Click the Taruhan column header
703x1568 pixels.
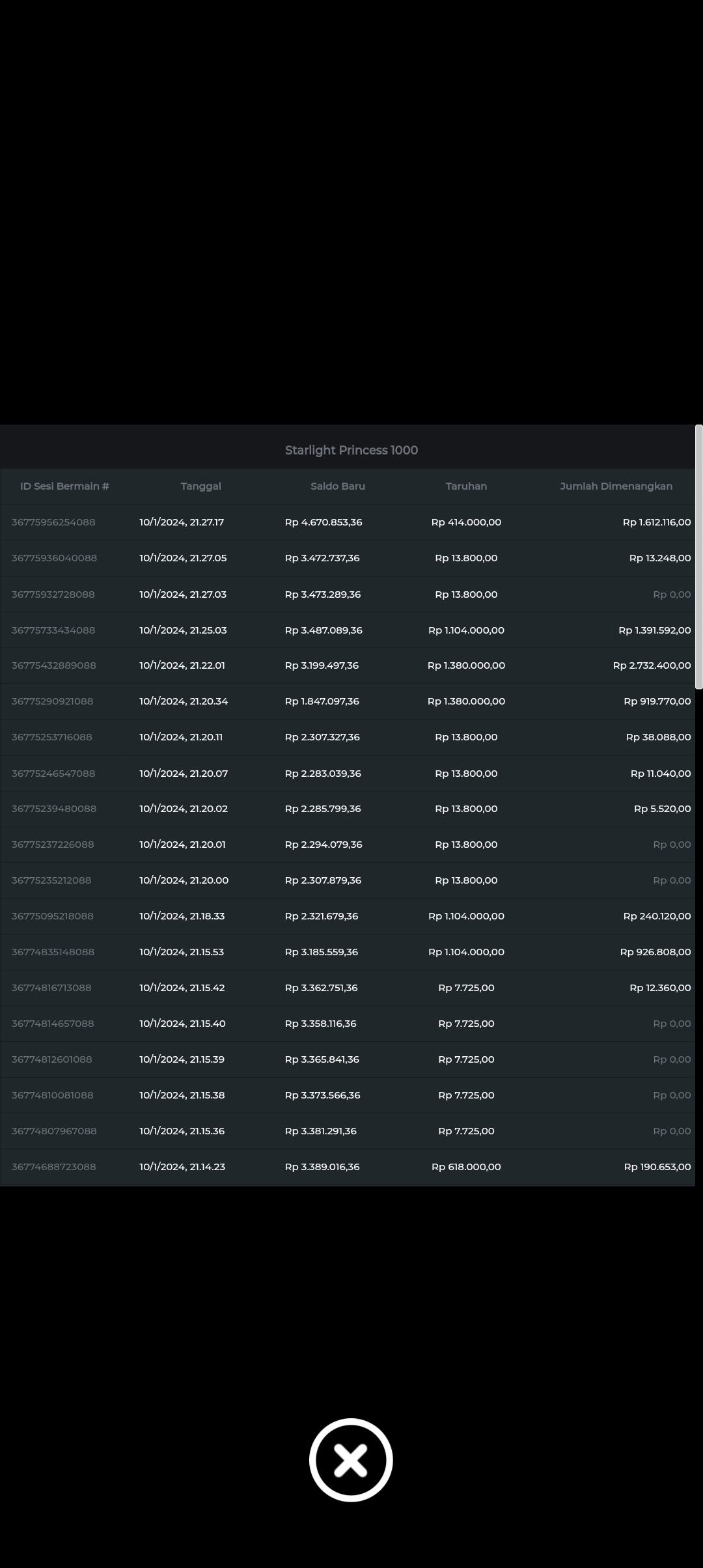pos(466,486)
